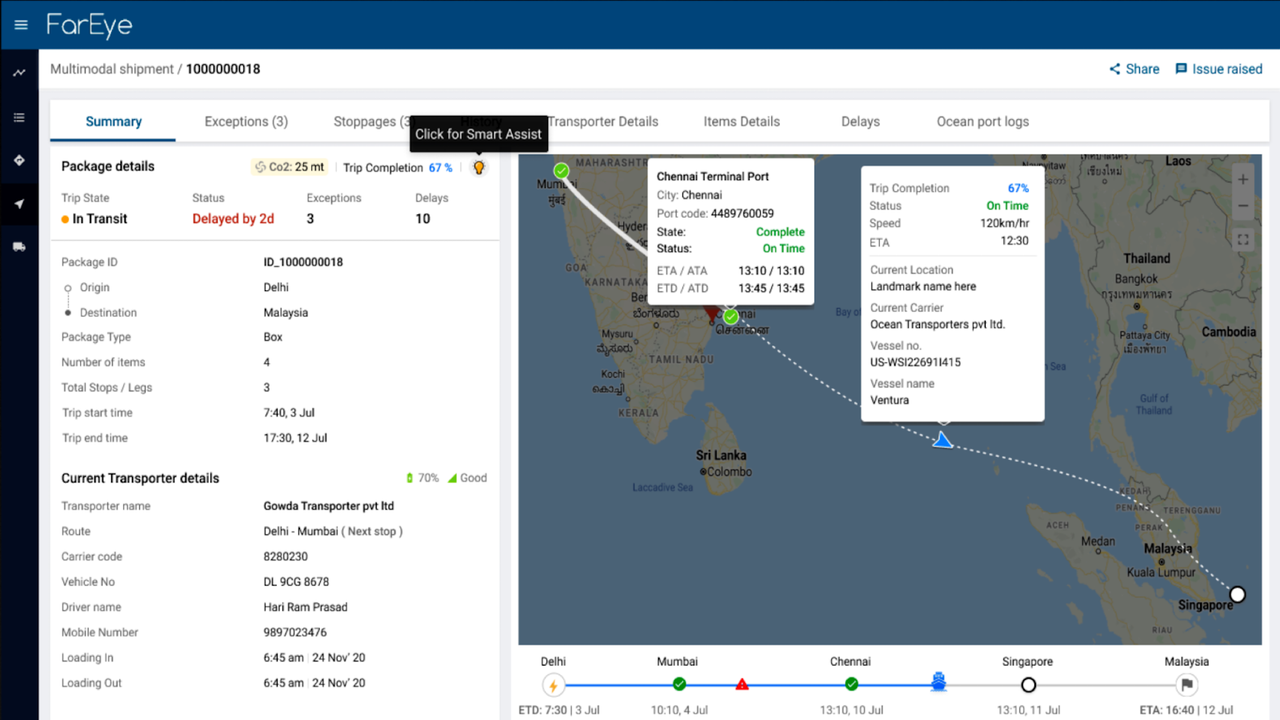Open the list view sidebar icon
The image size is (1280, 720).
(19, 117)
